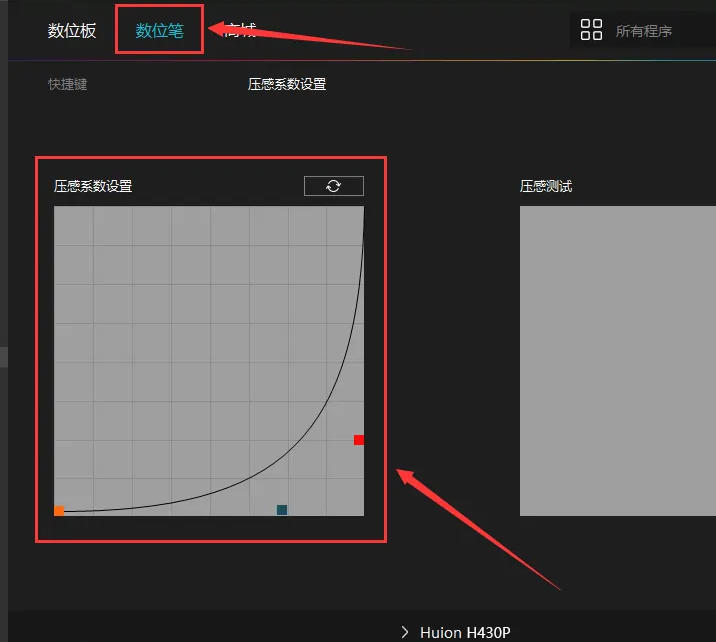This screenshot has height=642, width=716.
Task: Click inside the 压感测试 gray canvas
Action: [x=615, y=360]
